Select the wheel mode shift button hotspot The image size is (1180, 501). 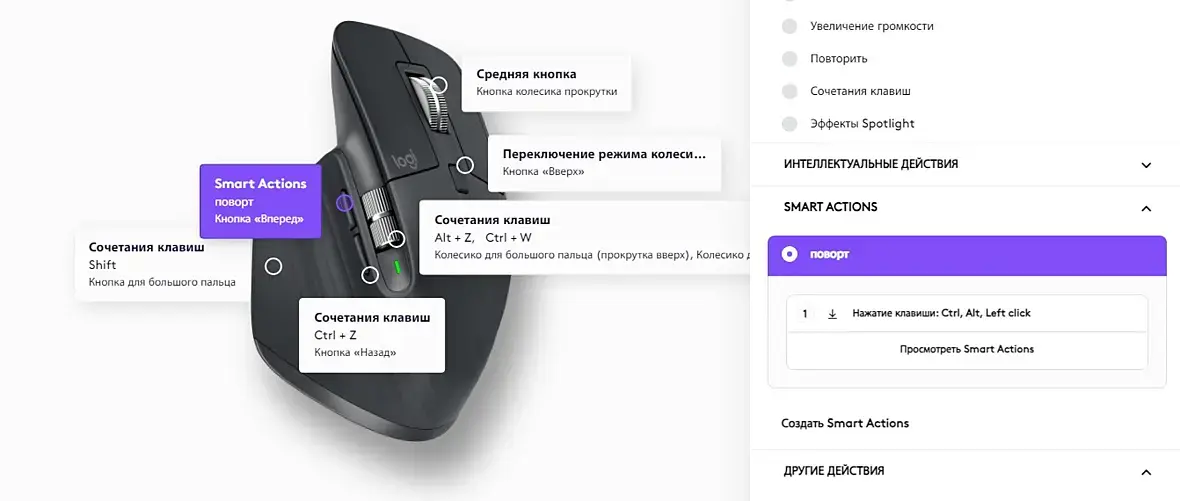tap(466, 165)
